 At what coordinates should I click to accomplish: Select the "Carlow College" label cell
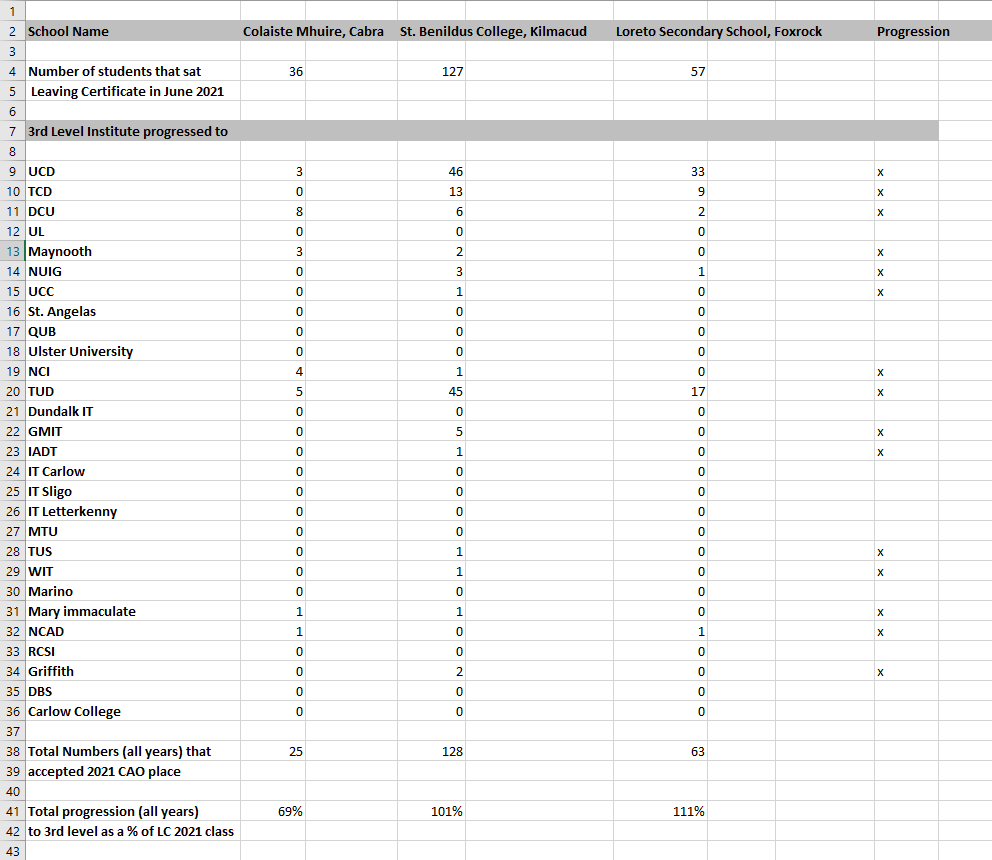pyautogui.click(x=74, y=711)
